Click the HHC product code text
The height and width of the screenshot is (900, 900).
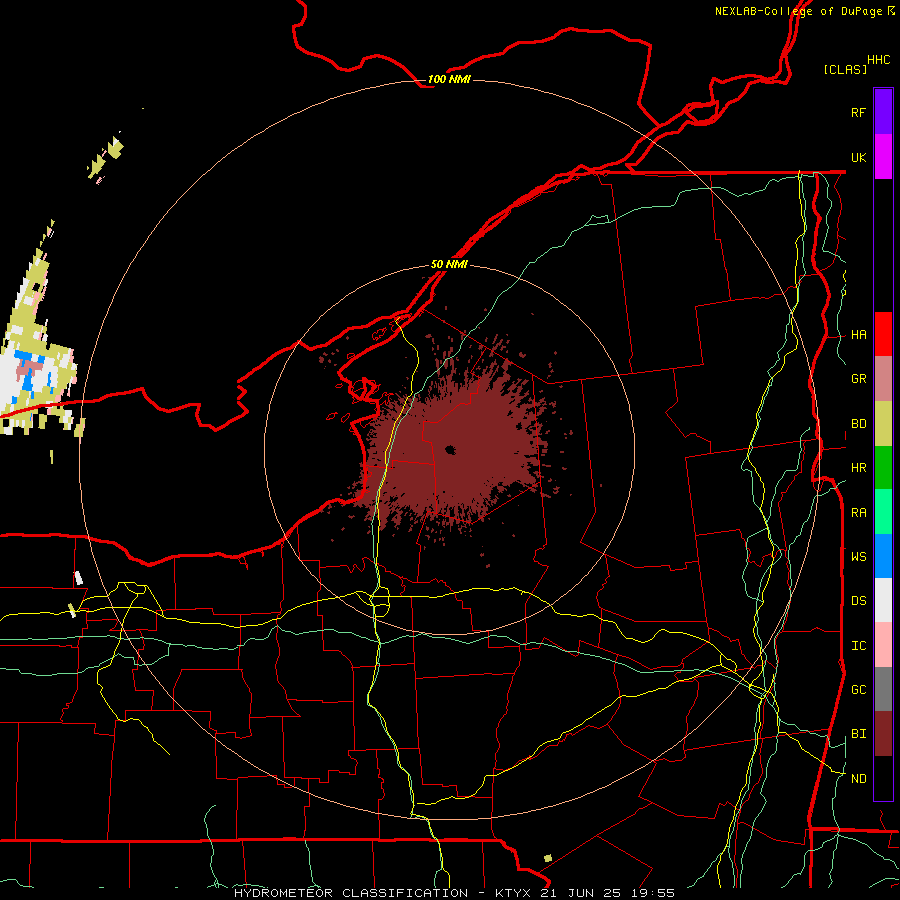coord(878,60)
